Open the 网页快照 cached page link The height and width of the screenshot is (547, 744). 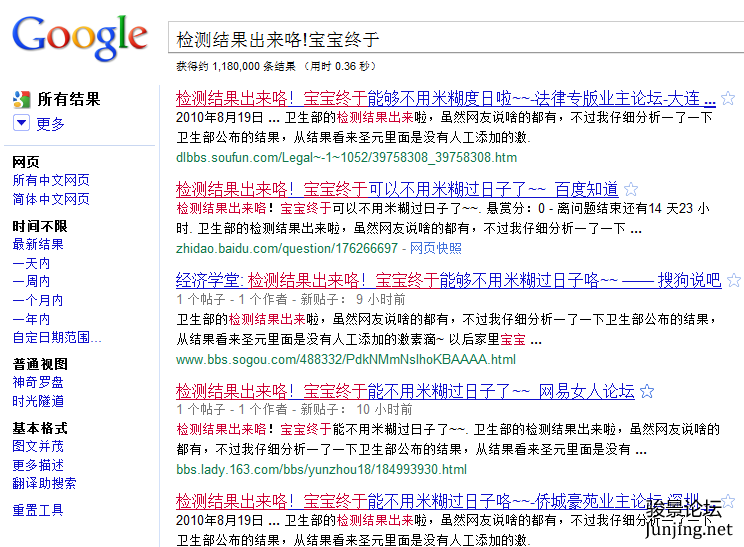point(436,248)
